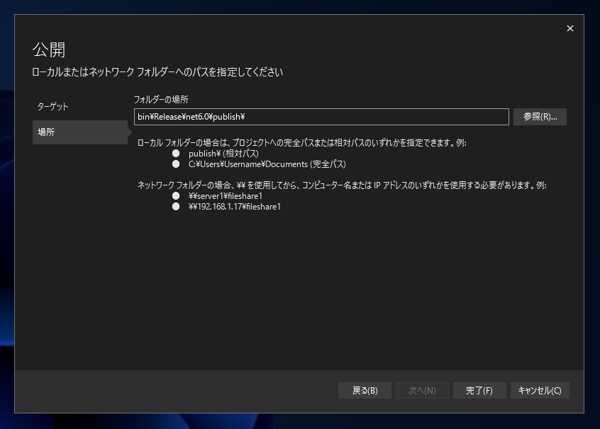Click the 戻る(B) back button
This screenshot has height=429, width=600.
coord(365,390)
